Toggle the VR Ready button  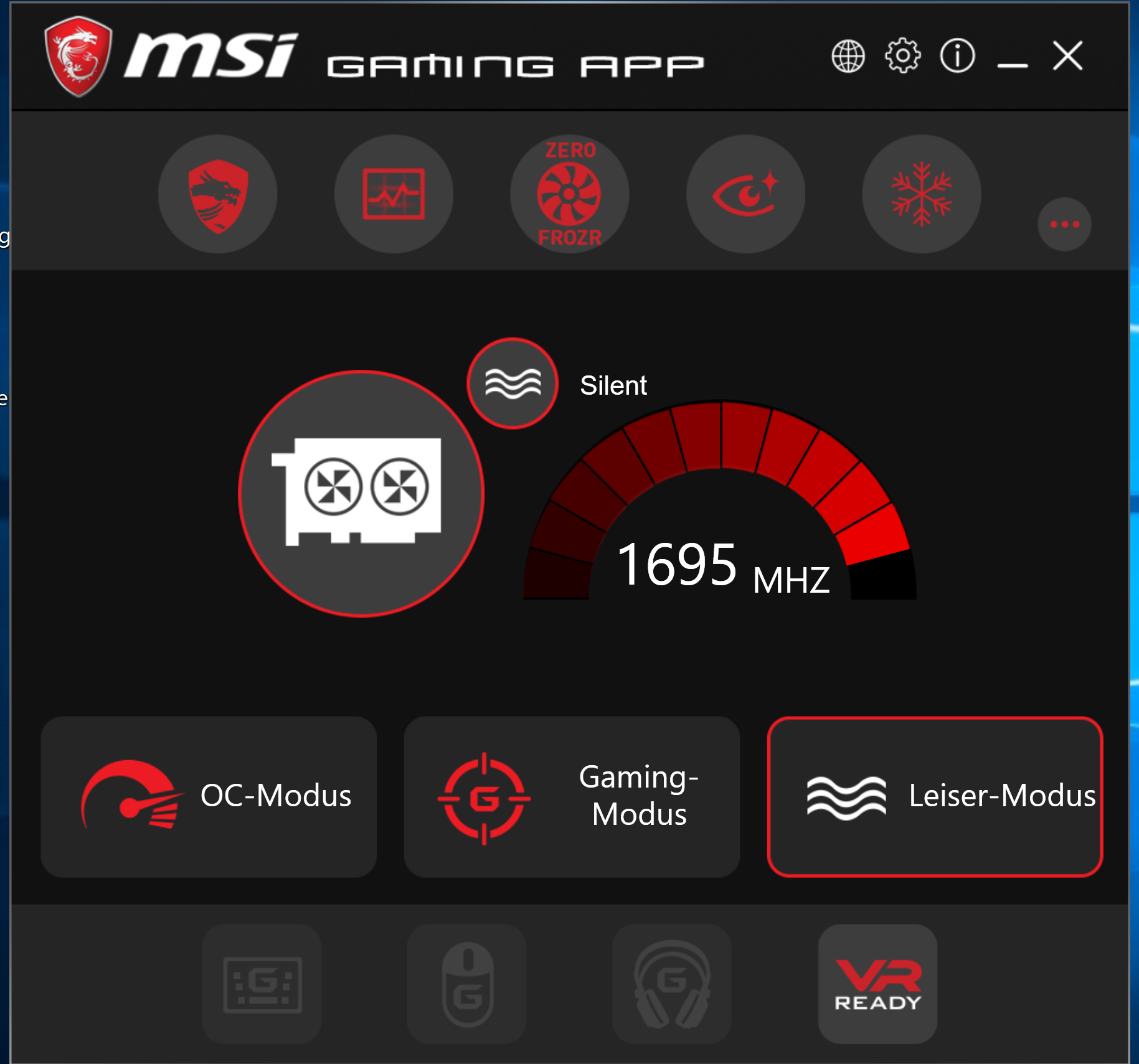877,984
